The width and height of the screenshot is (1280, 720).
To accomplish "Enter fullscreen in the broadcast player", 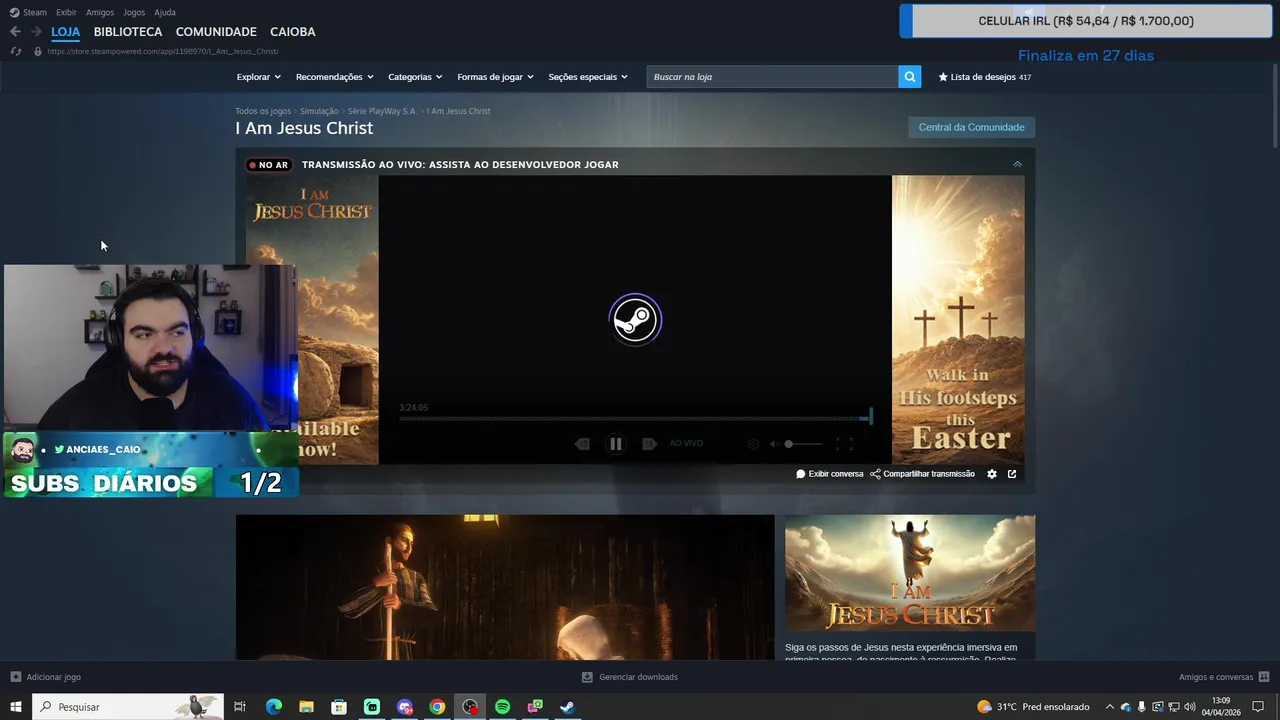I will [844, 444].
